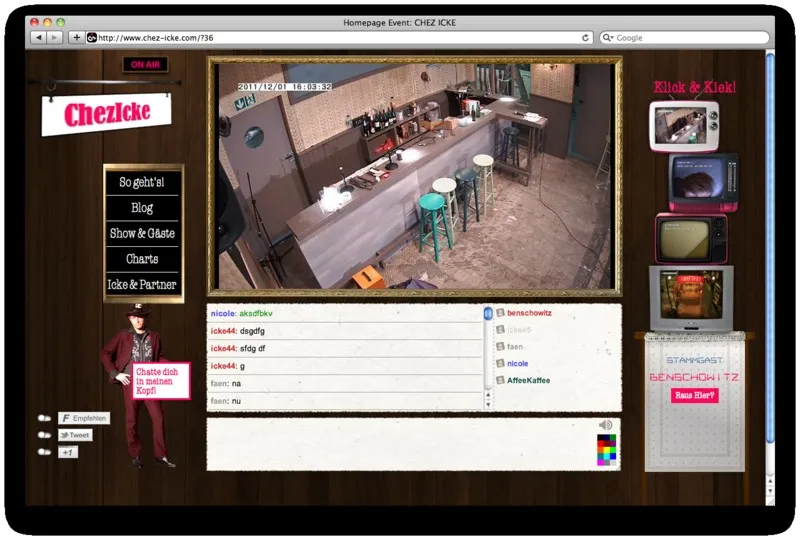Screen dimensions: 800x540
Task: Toggle the switch beside +1
Action: [44, 452]
